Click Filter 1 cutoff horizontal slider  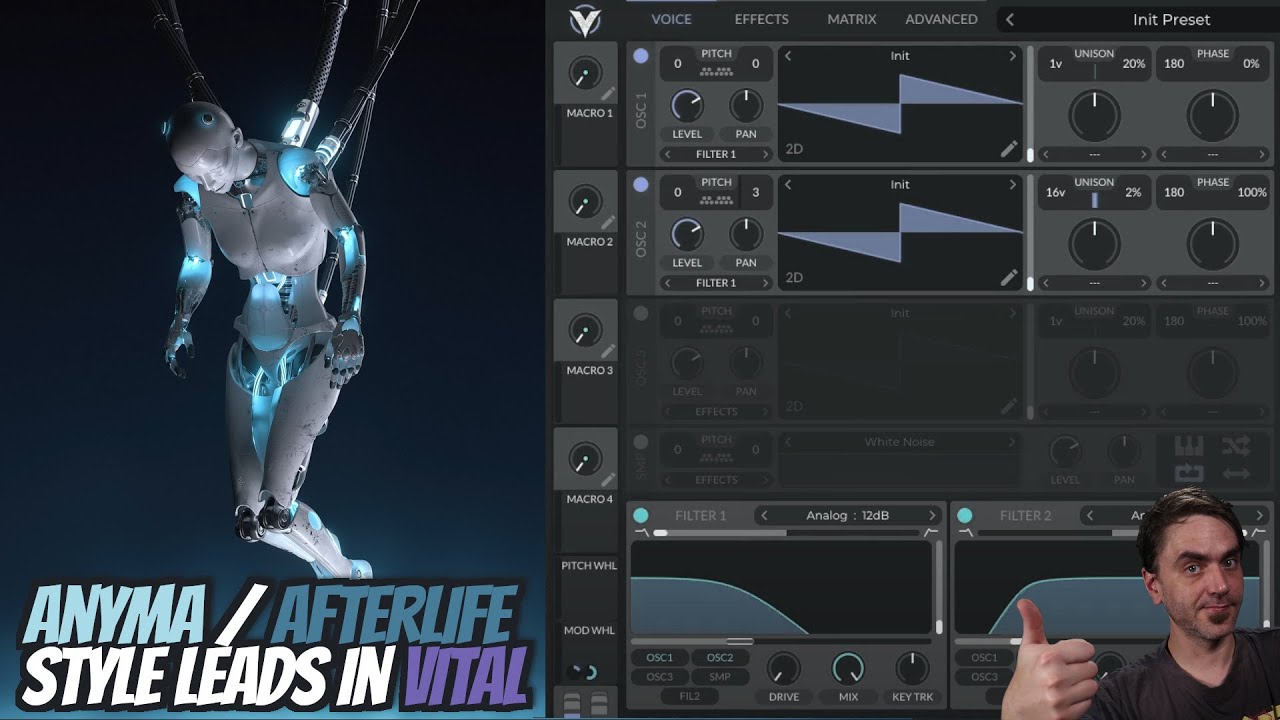pos(782,641)
